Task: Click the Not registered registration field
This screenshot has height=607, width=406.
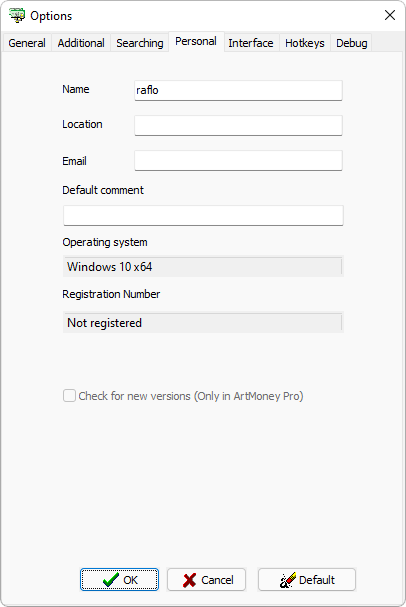Action: click(203, 322)
